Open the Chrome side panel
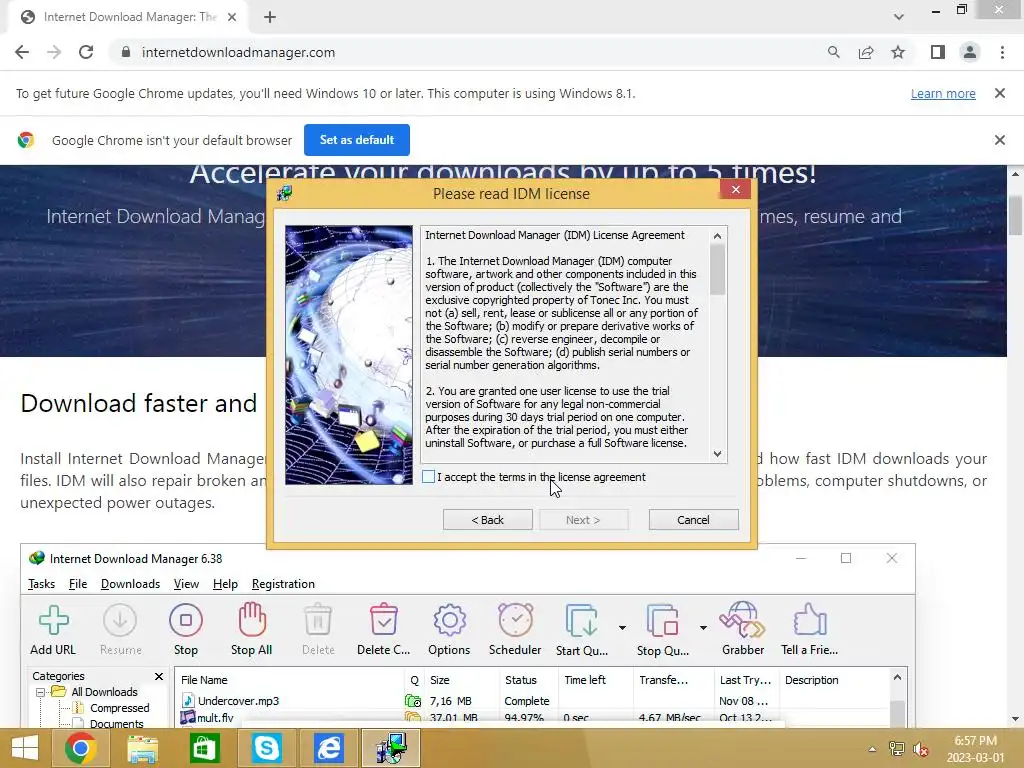Viewport: 1024px width, 768px height. pyautogui.click(x=938, y=52)
